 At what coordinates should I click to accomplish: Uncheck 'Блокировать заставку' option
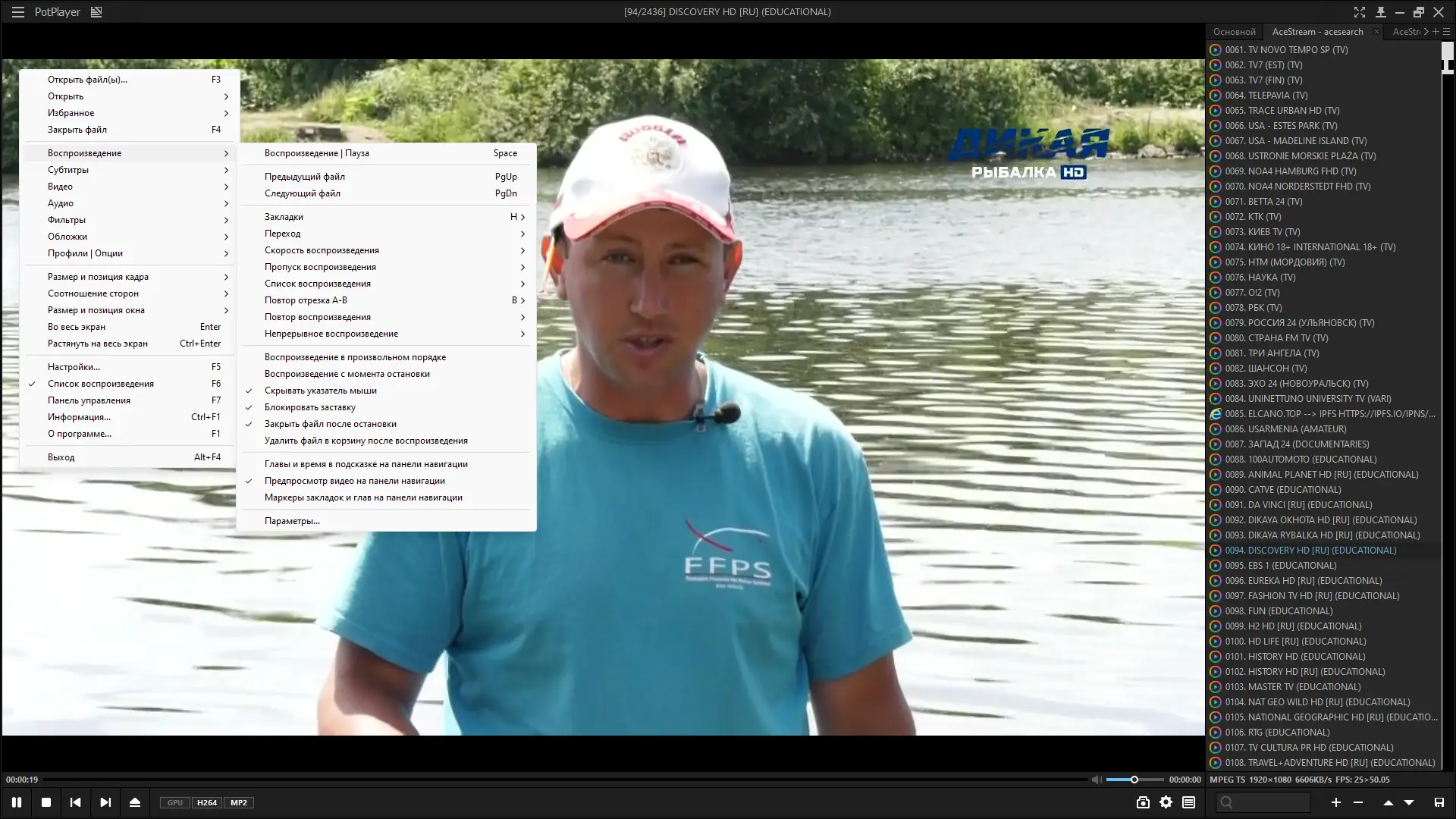click(309, 407)
